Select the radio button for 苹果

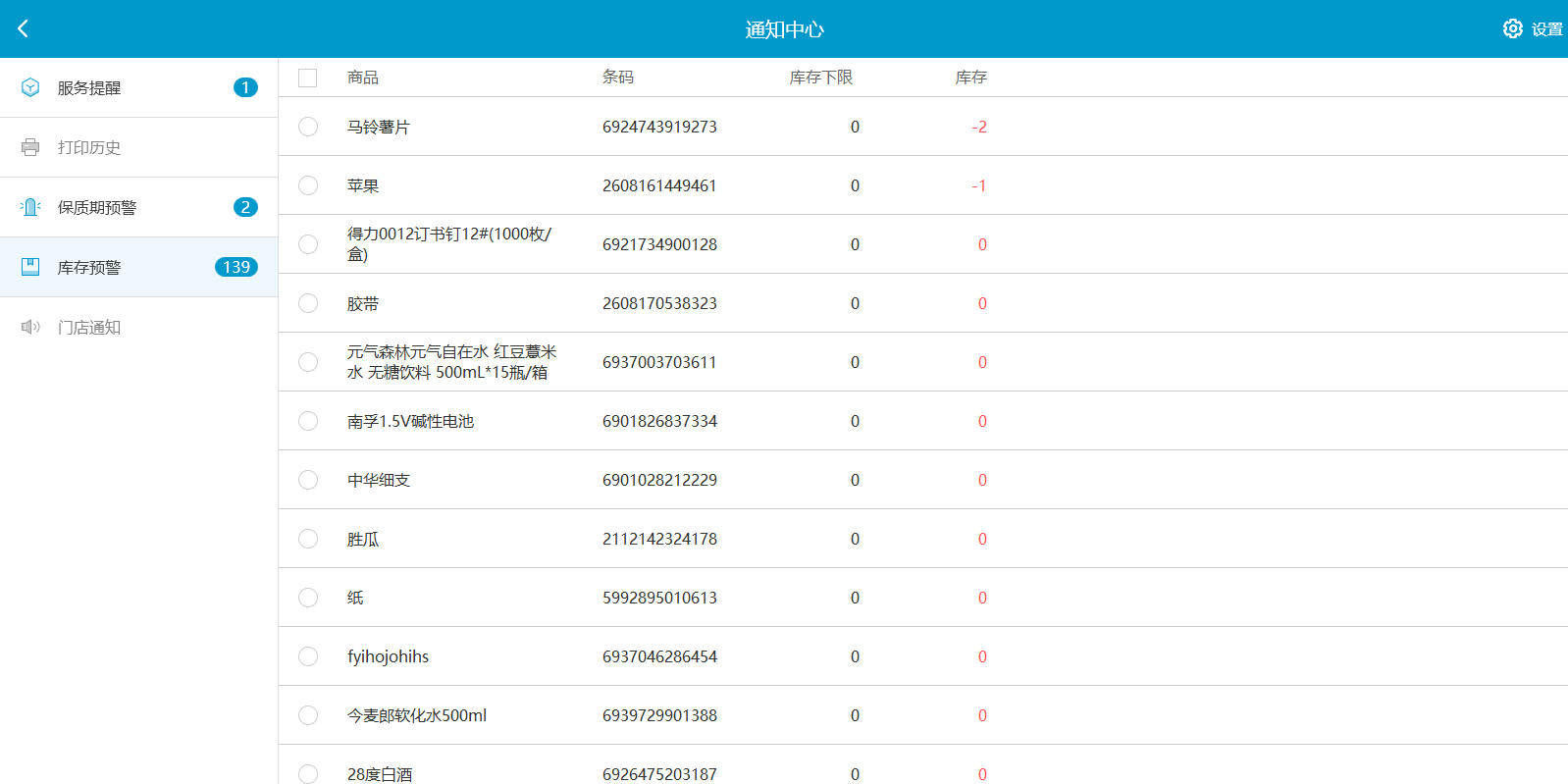click(x=308, y=185)
